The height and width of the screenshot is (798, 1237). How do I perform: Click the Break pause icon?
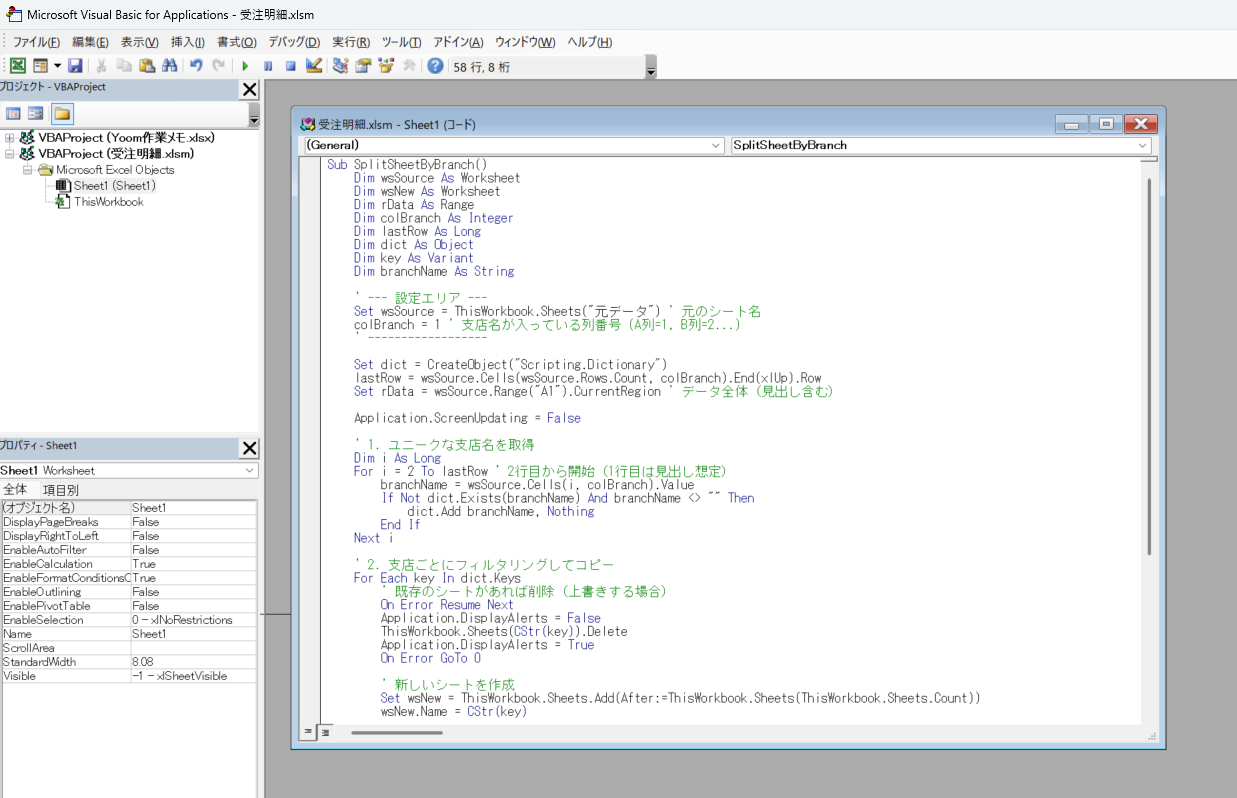click(268, 66)
